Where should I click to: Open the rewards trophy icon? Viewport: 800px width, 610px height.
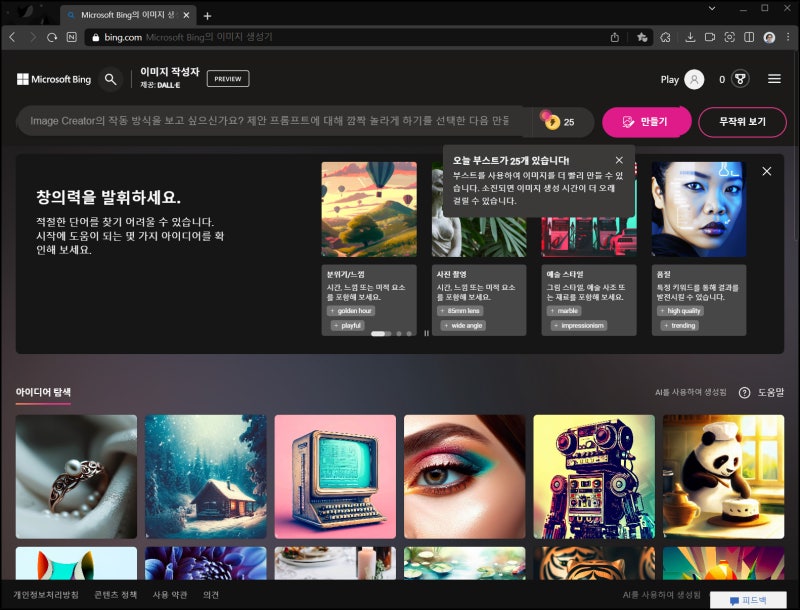[x=740, y=79]
